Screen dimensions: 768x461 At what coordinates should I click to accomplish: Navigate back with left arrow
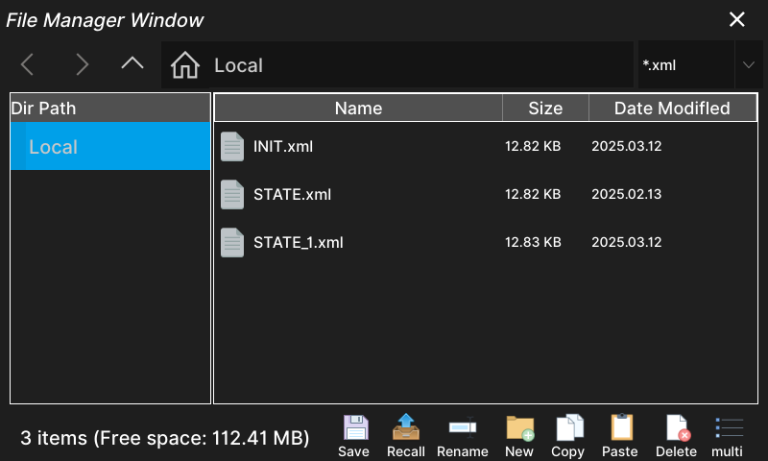28,66
